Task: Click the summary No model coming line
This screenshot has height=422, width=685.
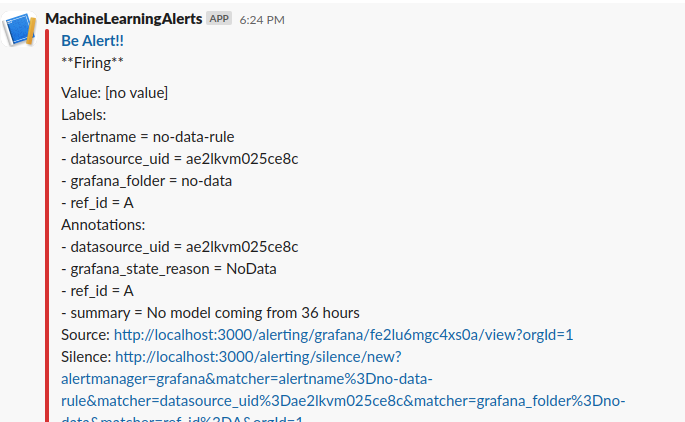Action: coord(210,313)
